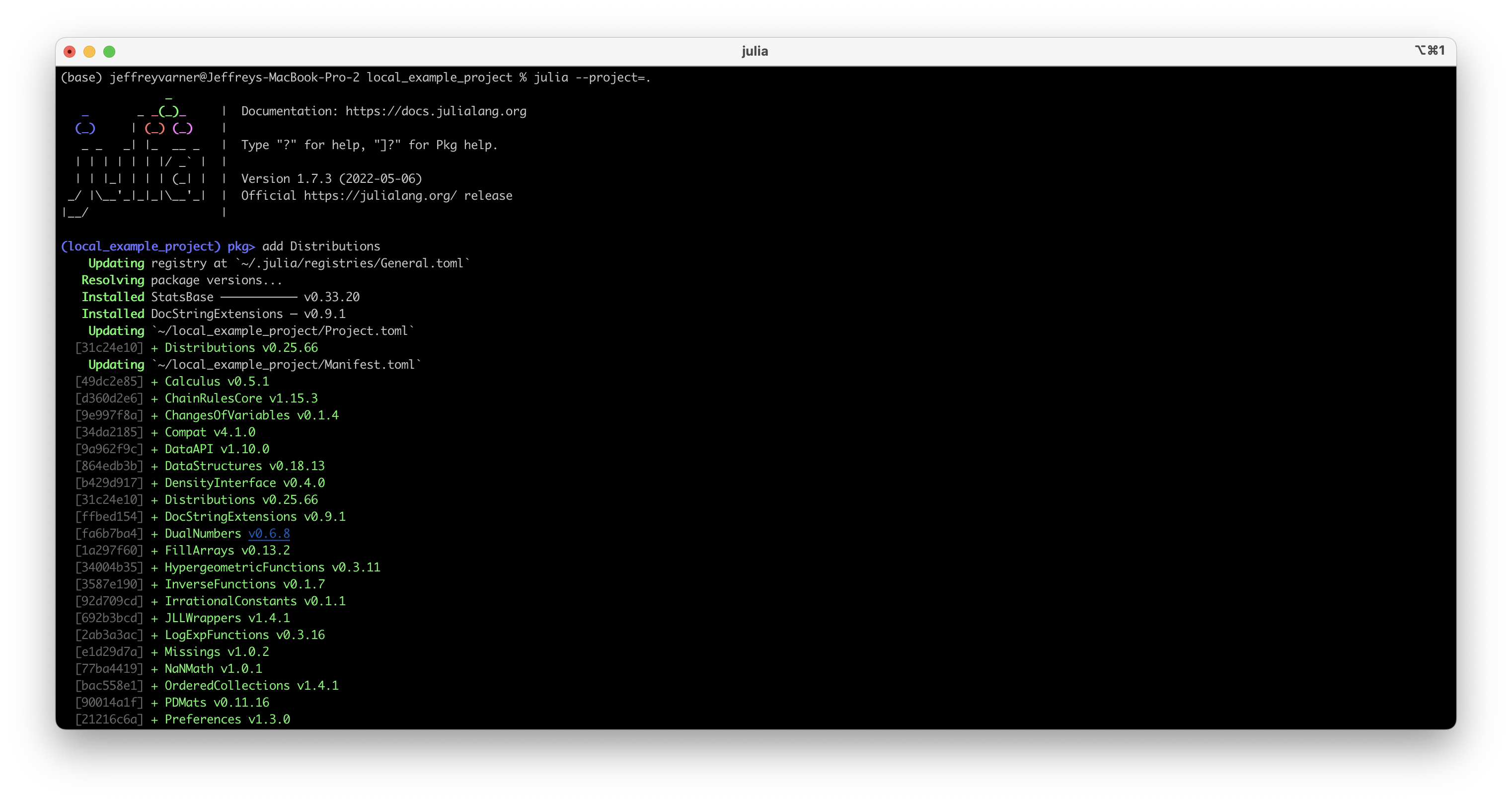Select the commit hash [31c24e10] for Distributions
The image size is (1512, 803).
pyautogui.click(x=110, y=347)
